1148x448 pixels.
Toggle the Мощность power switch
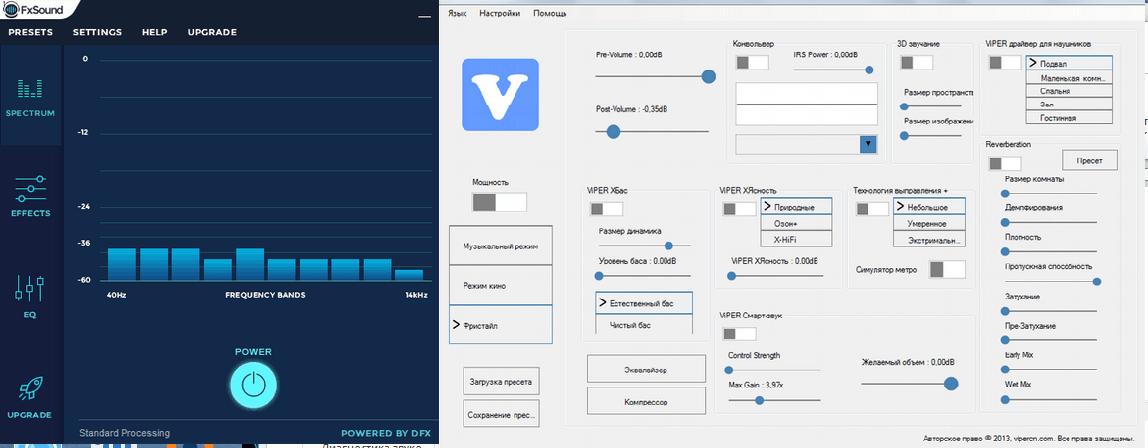pyautogui.click(x=499, y=202)
